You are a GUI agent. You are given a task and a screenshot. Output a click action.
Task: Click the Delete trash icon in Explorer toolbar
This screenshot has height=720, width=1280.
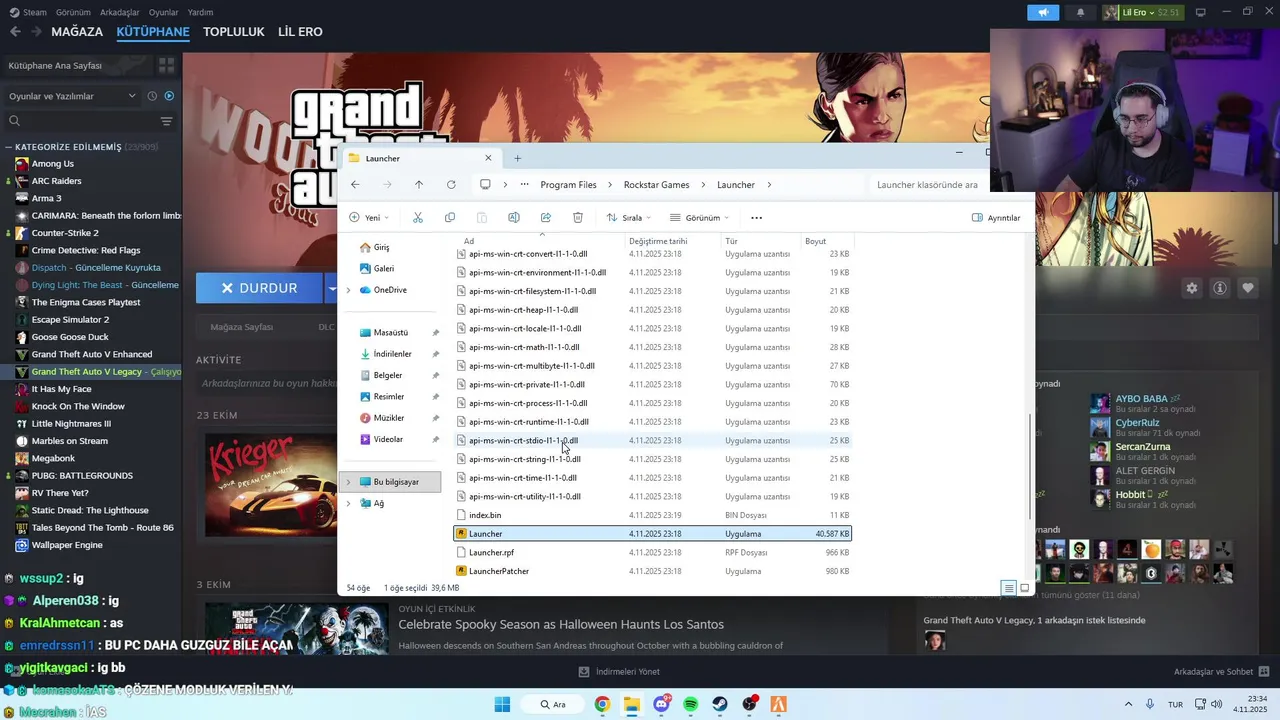578,217
